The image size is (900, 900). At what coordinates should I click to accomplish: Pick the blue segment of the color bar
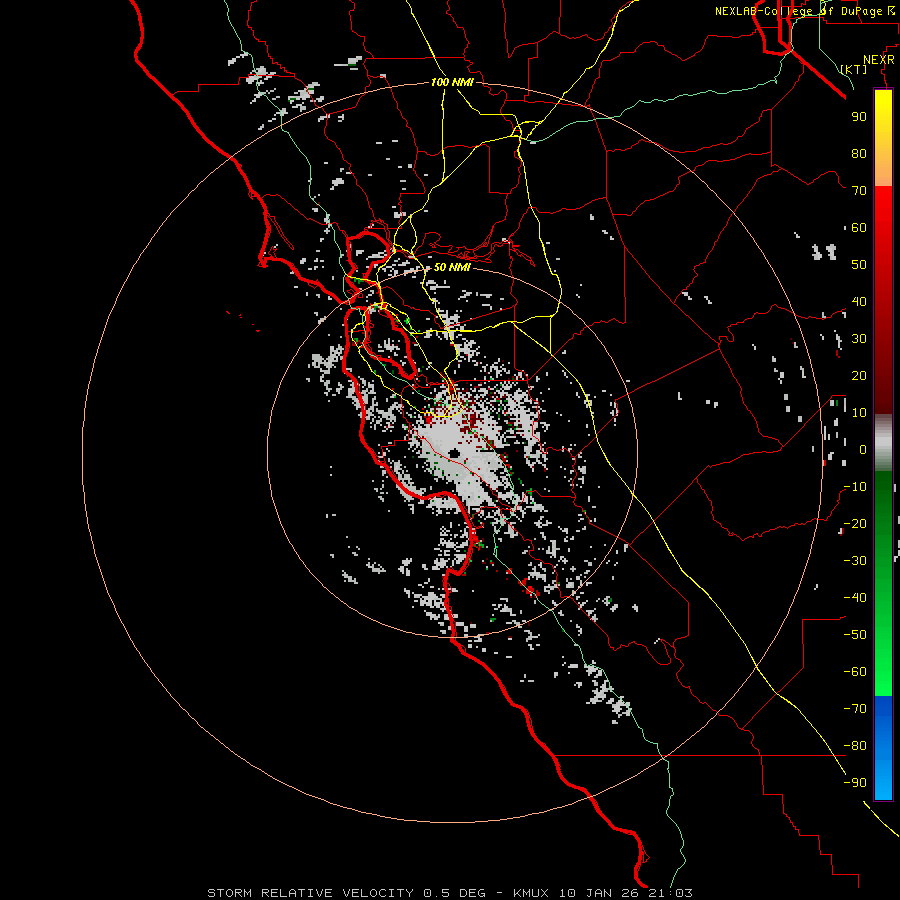[883, 747]
